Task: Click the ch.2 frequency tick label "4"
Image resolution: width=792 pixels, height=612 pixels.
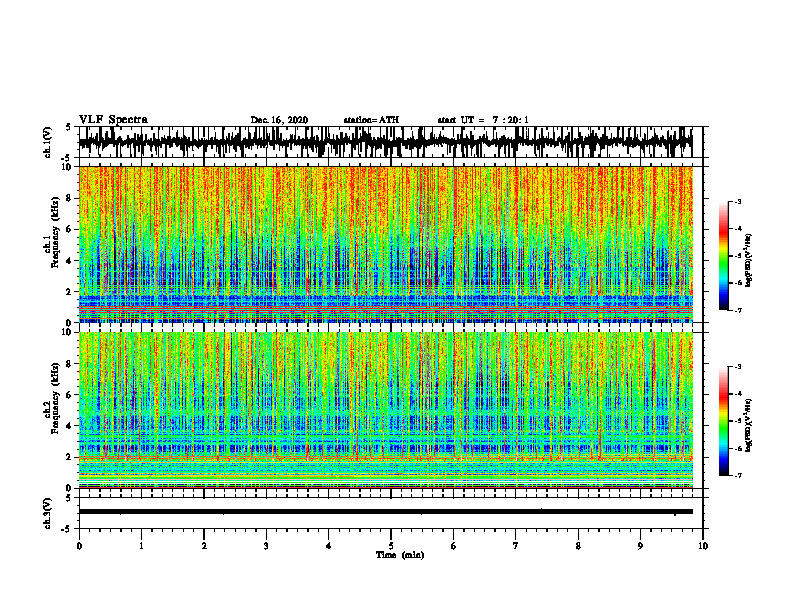Action: 70,426
